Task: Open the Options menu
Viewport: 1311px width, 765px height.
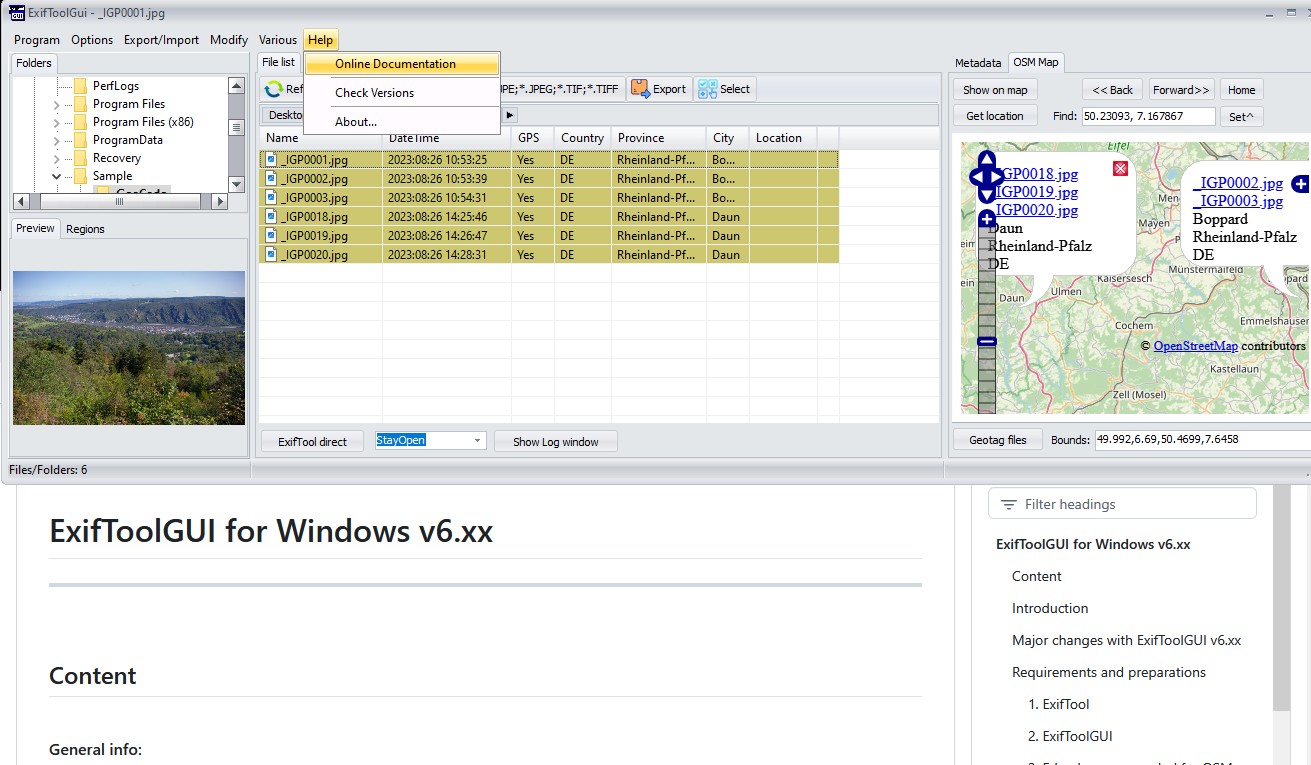Action: click(92, 40)
